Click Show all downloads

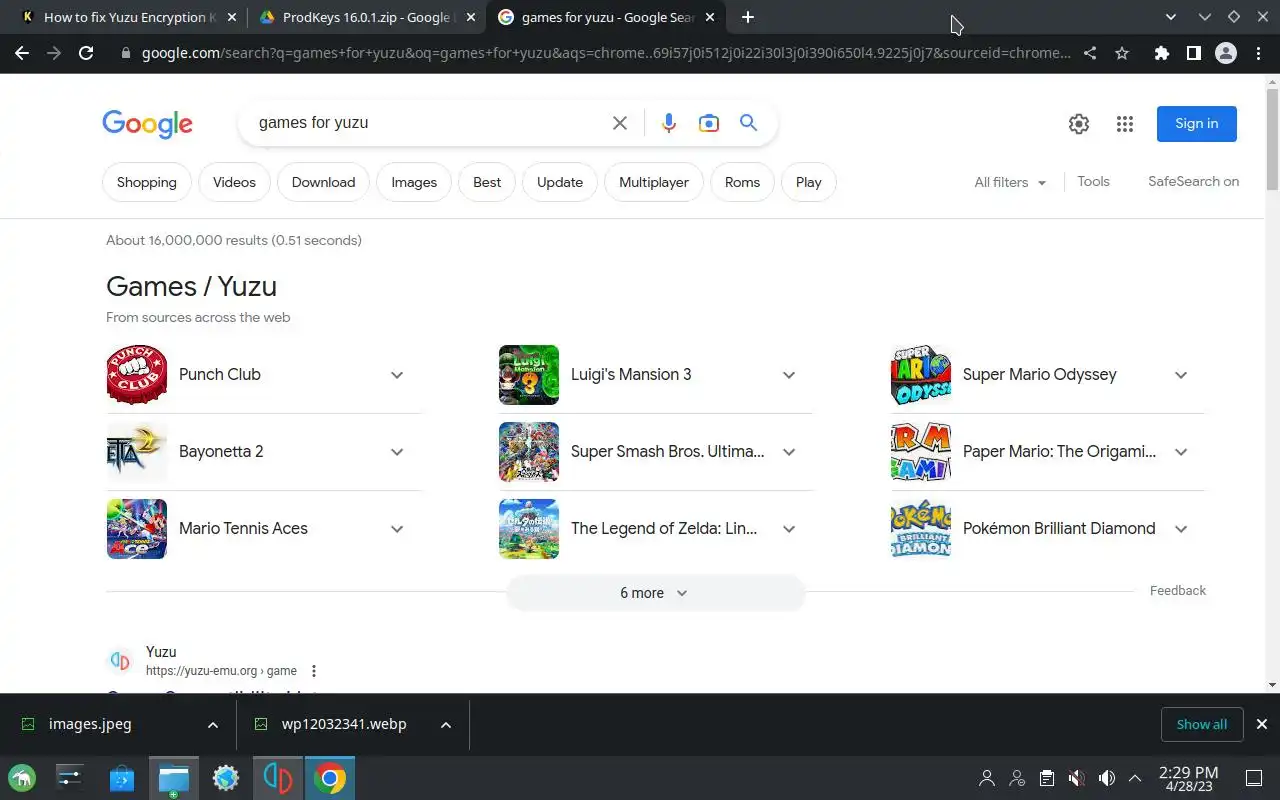[x=1202, y=724]
